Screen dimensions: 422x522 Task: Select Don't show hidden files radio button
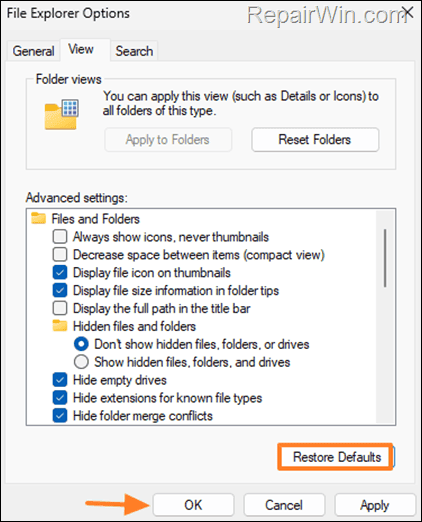point(81,344)
